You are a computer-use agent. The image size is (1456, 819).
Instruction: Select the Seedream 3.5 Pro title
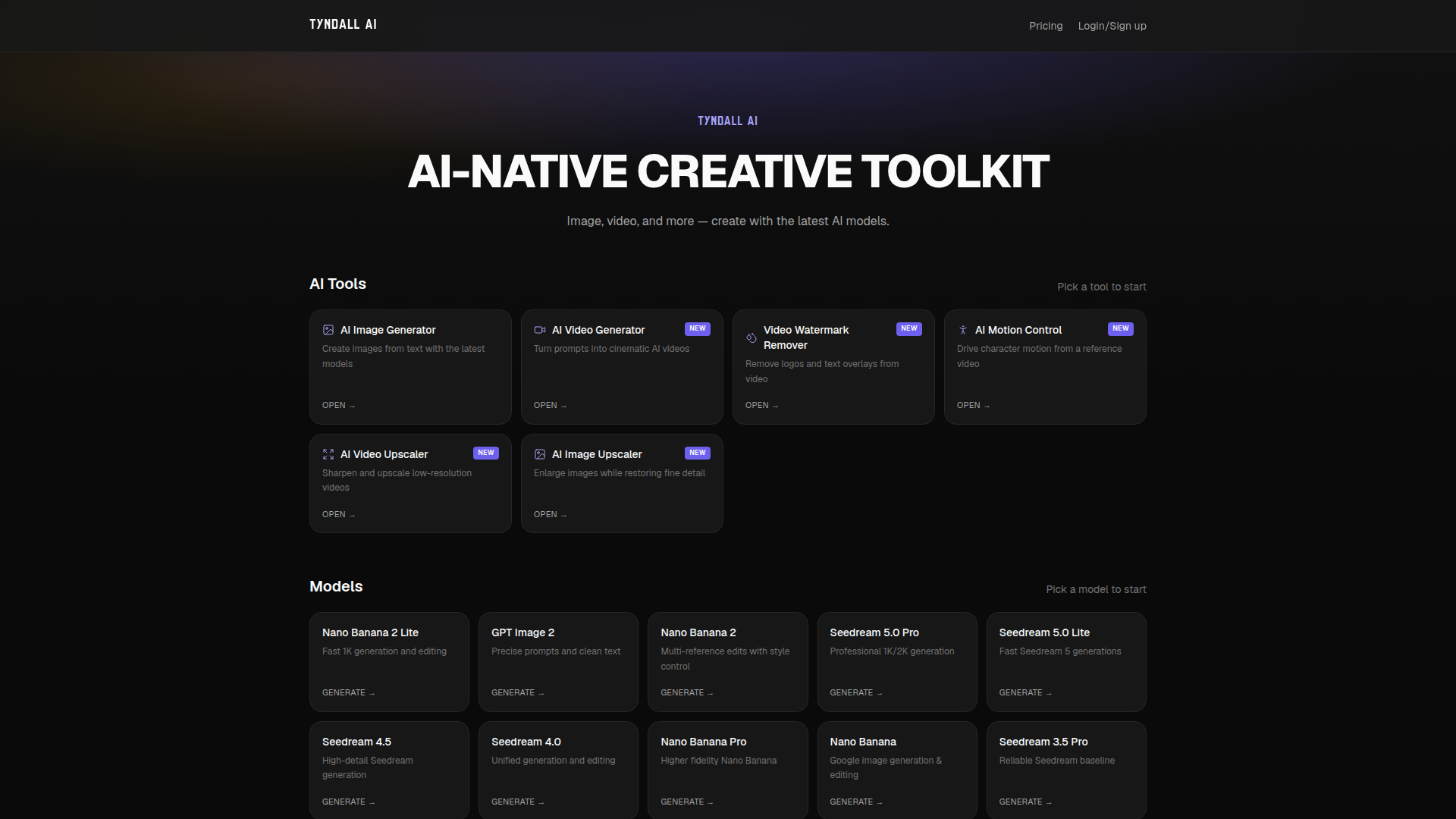1043,742
